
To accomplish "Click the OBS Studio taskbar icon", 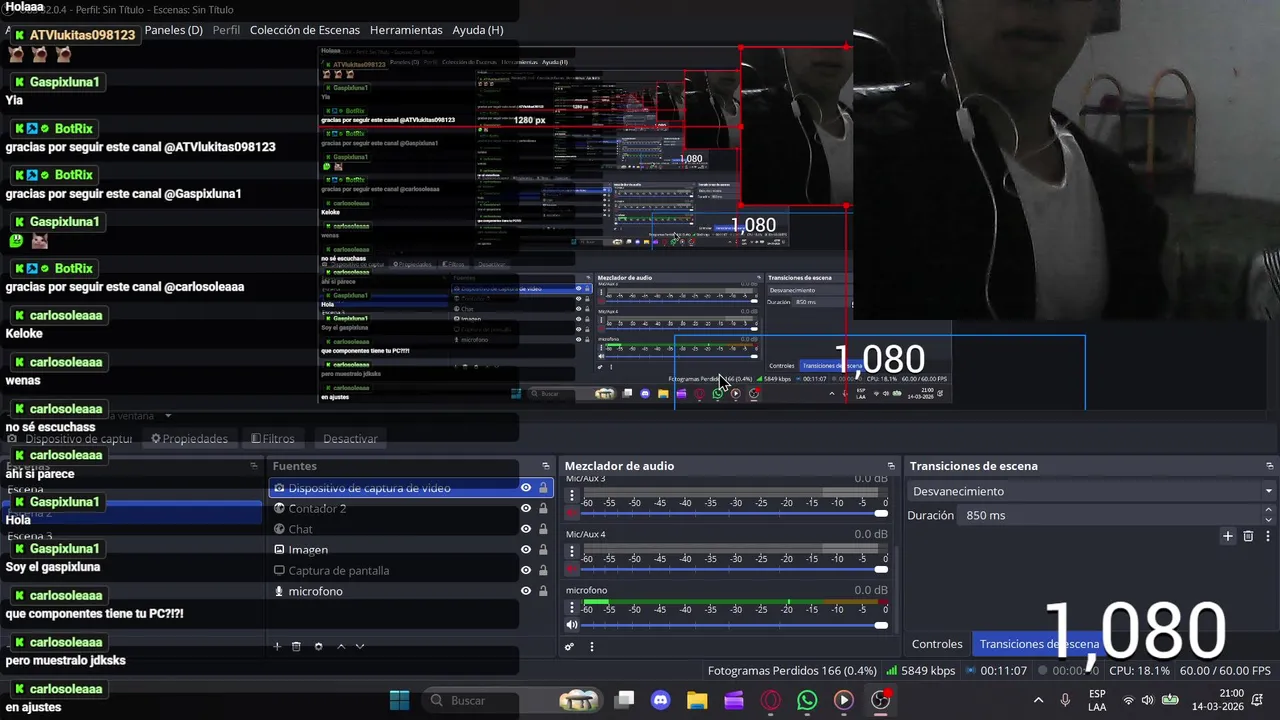I will pyautogui.click(x=880, y=700).
